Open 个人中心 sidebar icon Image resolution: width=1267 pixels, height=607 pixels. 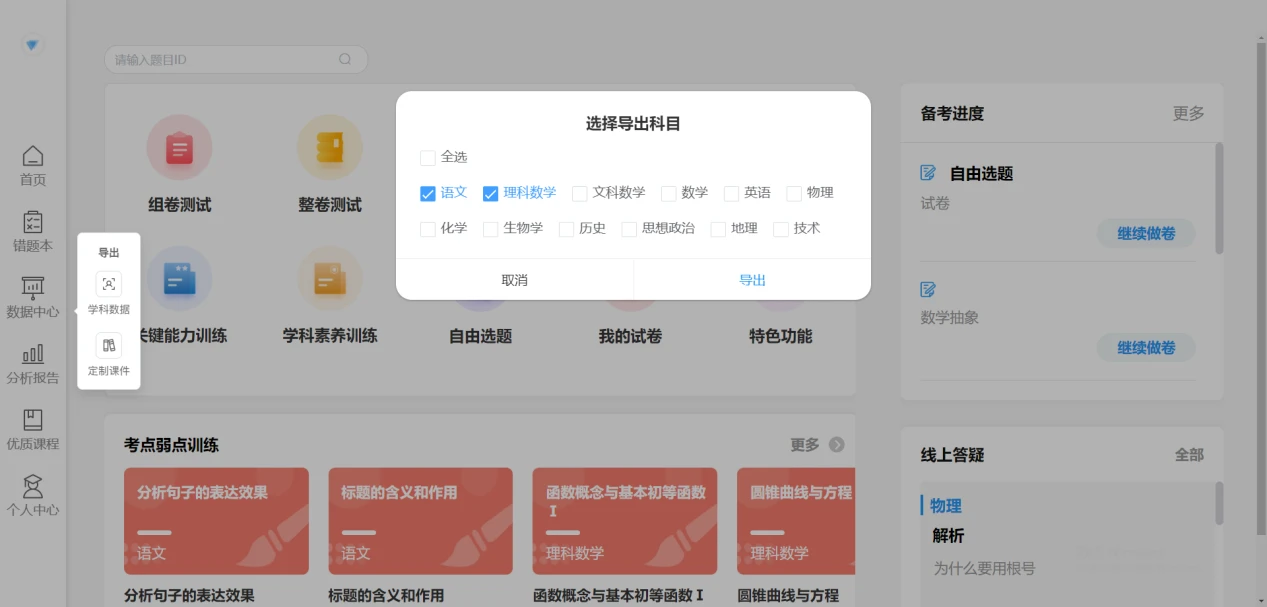coord(33,486)
